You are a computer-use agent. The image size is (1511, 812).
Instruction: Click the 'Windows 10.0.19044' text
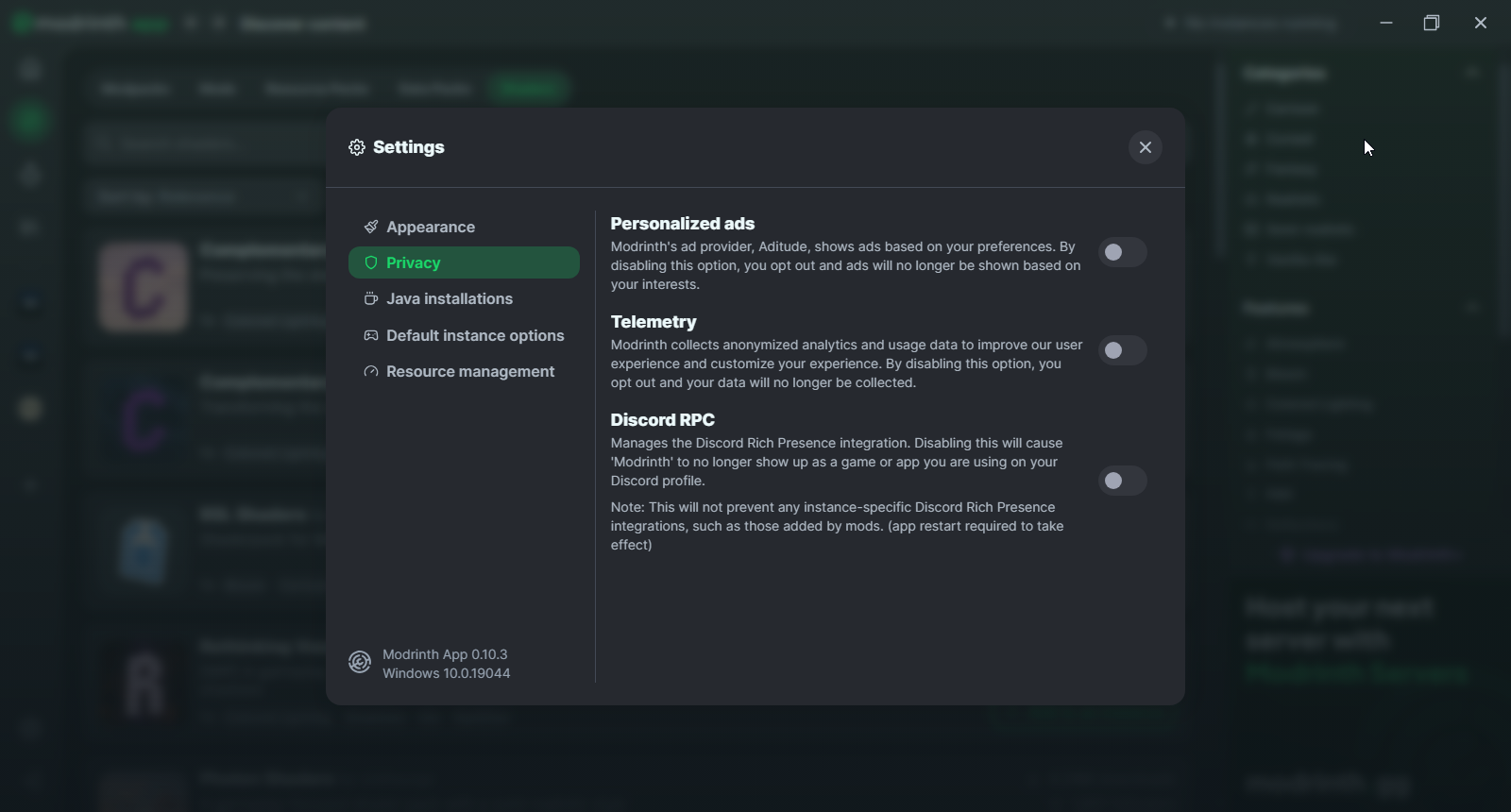click(447, 673)
